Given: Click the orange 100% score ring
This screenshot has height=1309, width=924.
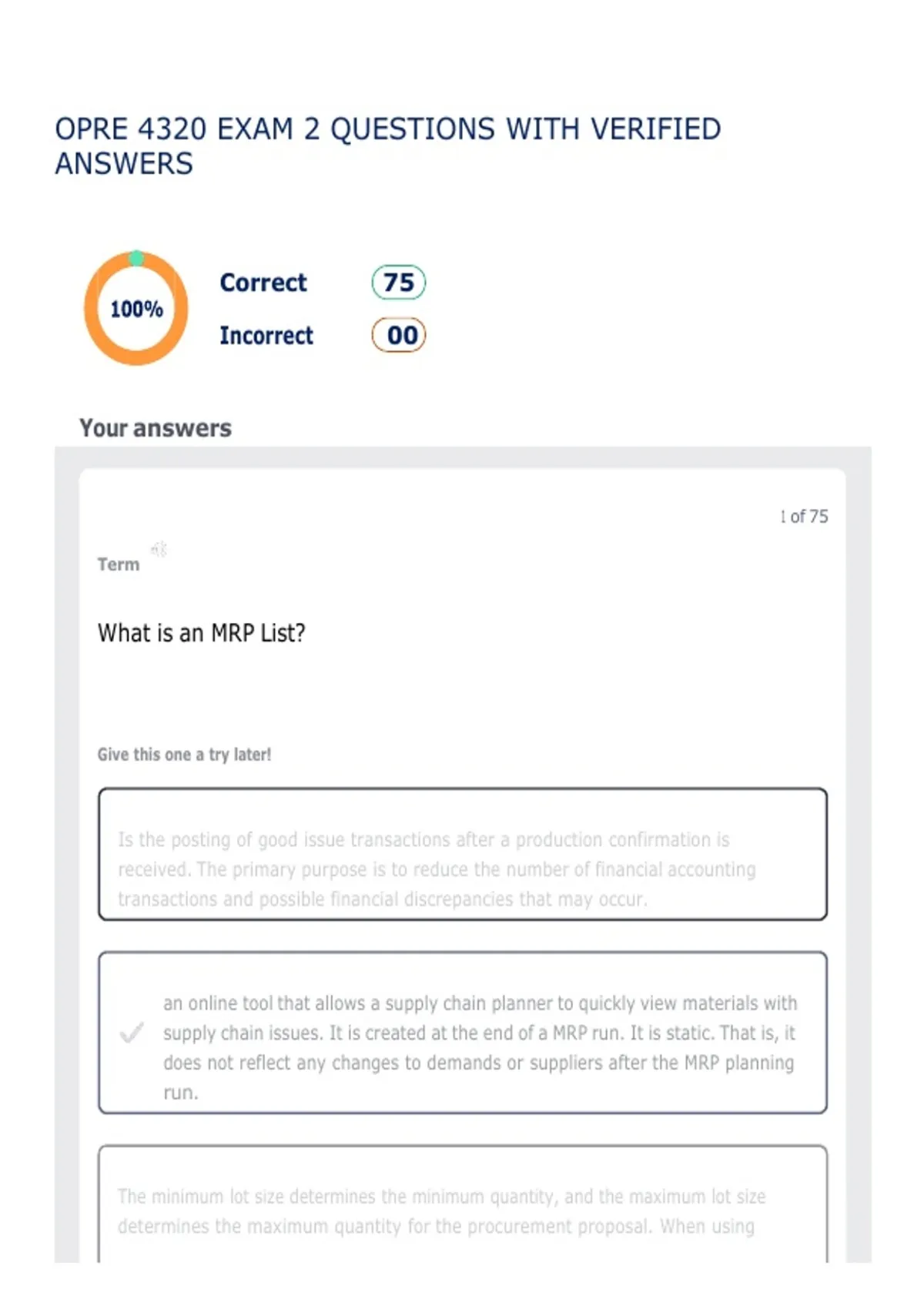Looking at the screenshot, I should tap(136, 308).
